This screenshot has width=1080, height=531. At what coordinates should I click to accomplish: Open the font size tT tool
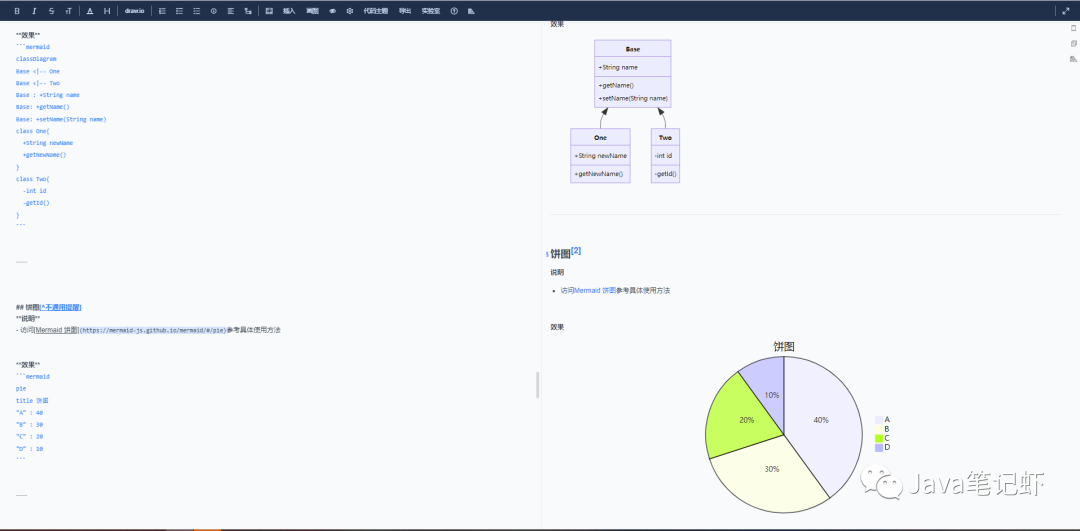(x=68, y=11)
